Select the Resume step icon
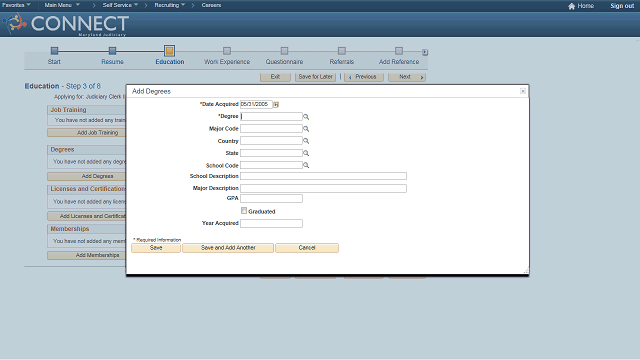Image resolution: width=640 pixels, height=360 pixels. [112, 51]
